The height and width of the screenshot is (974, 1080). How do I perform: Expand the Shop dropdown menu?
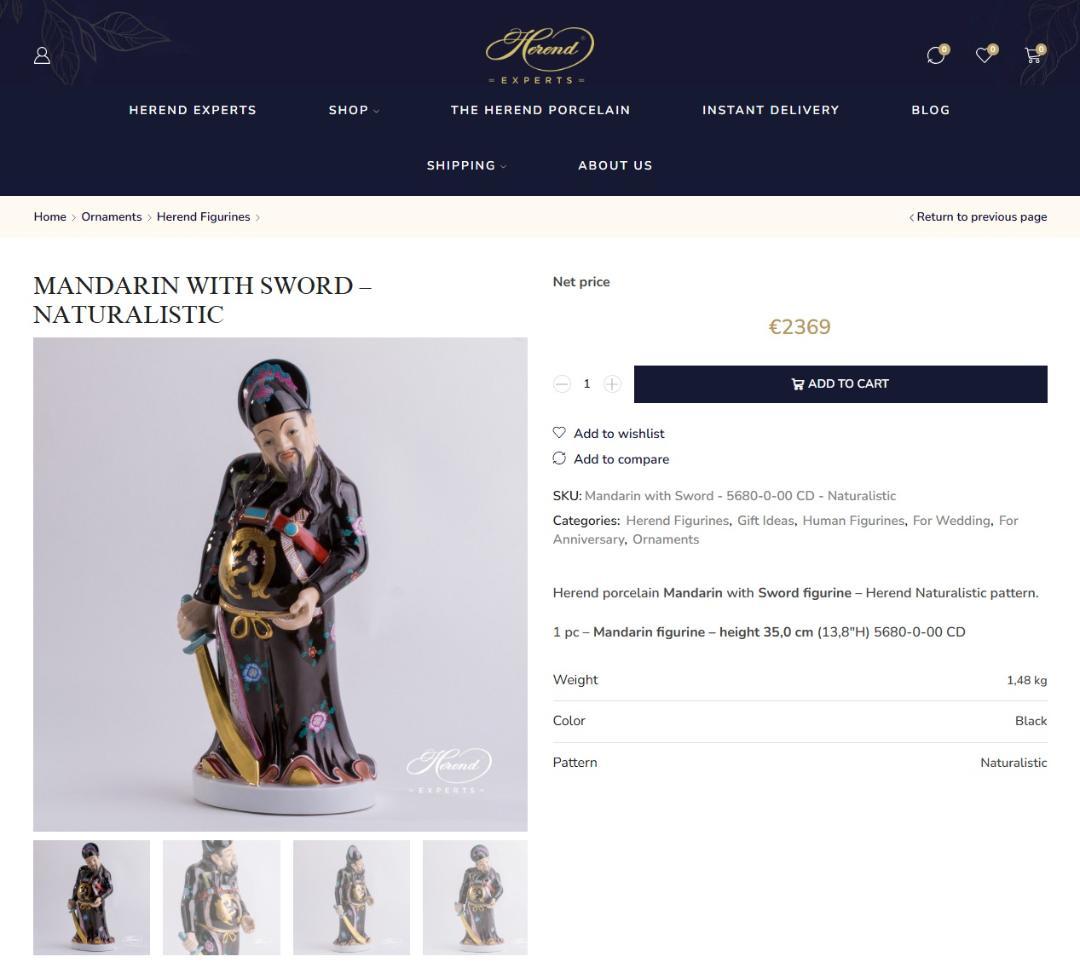(353, 110)
